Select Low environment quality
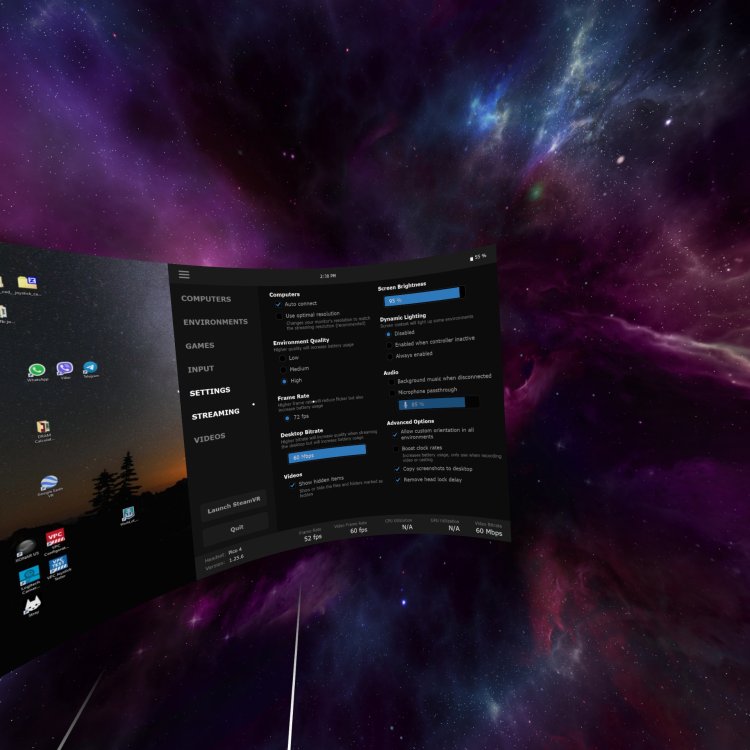This screenshot has height=750, width=750. [x=282, y=358]
